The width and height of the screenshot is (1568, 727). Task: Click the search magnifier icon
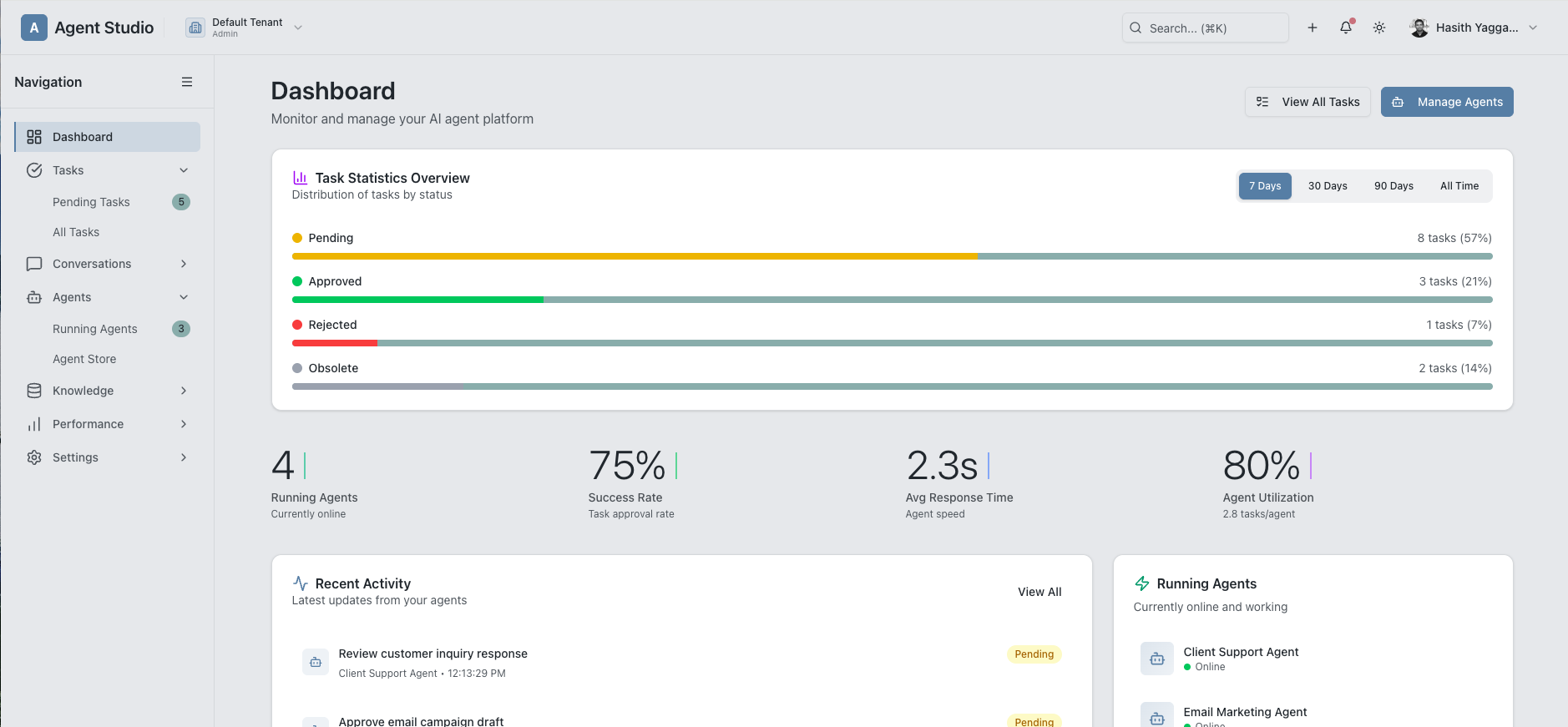tap(1136, 28)
